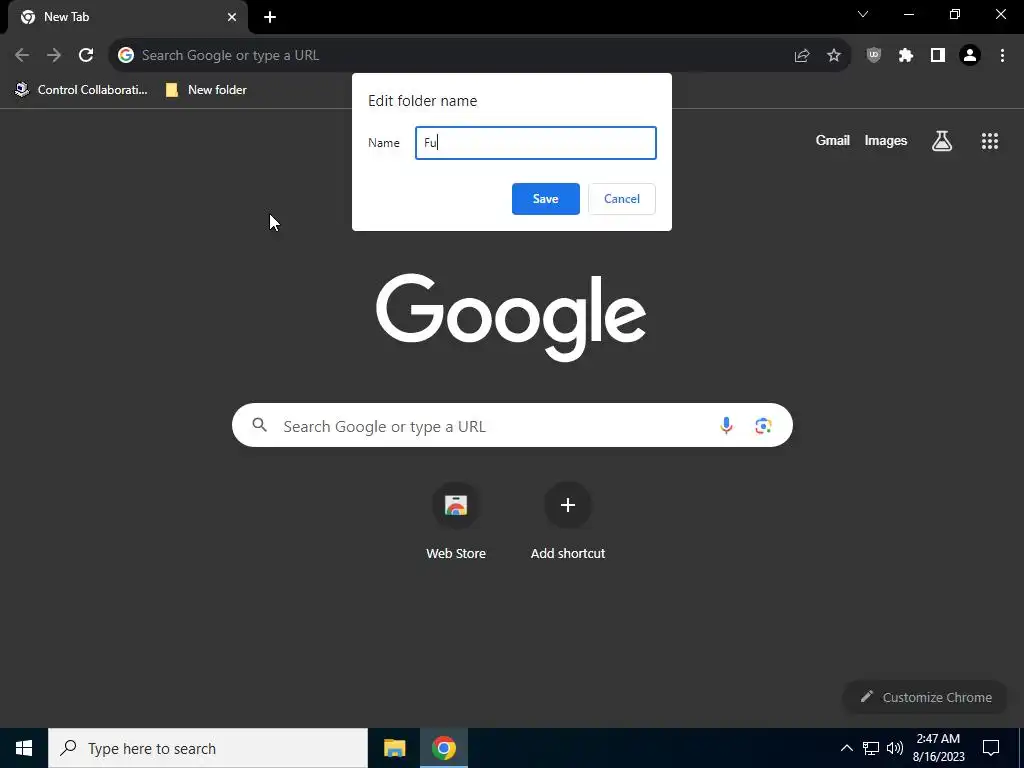Open the Images link
1024x768 pixels.
886,140
